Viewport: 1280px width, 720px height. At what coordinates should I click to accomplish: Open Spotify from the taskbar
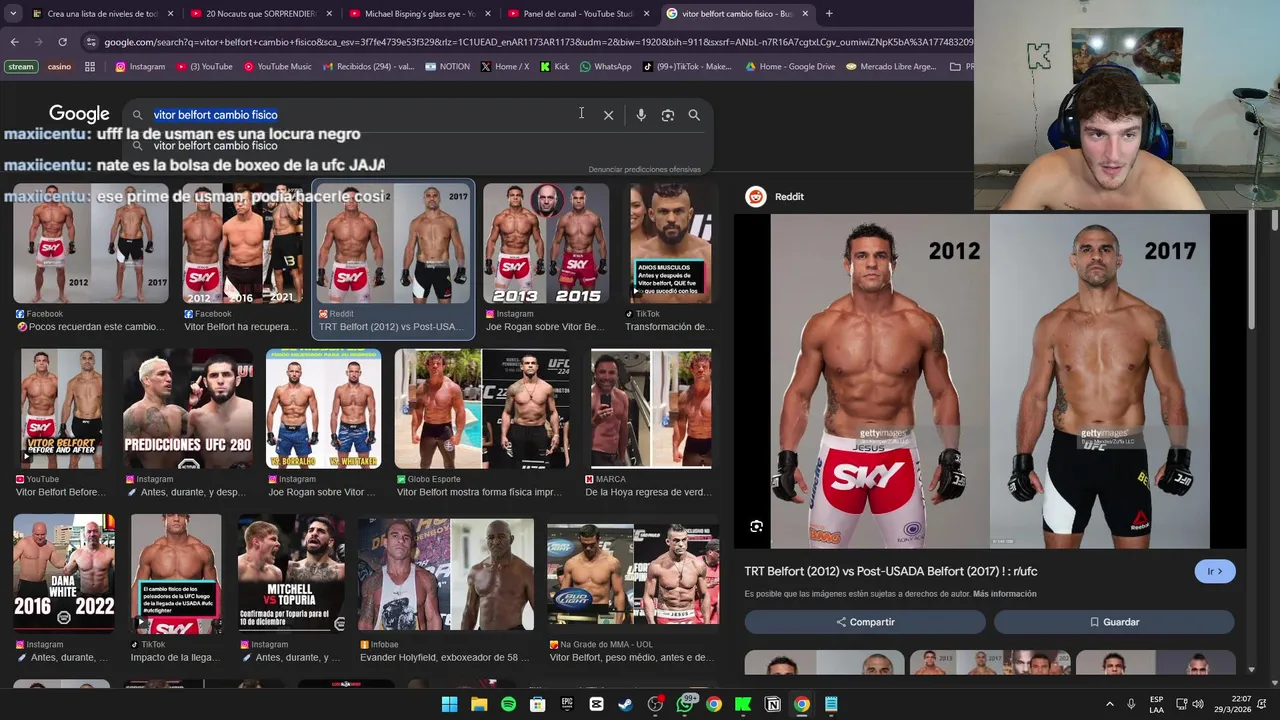click(x=508, y=704)
